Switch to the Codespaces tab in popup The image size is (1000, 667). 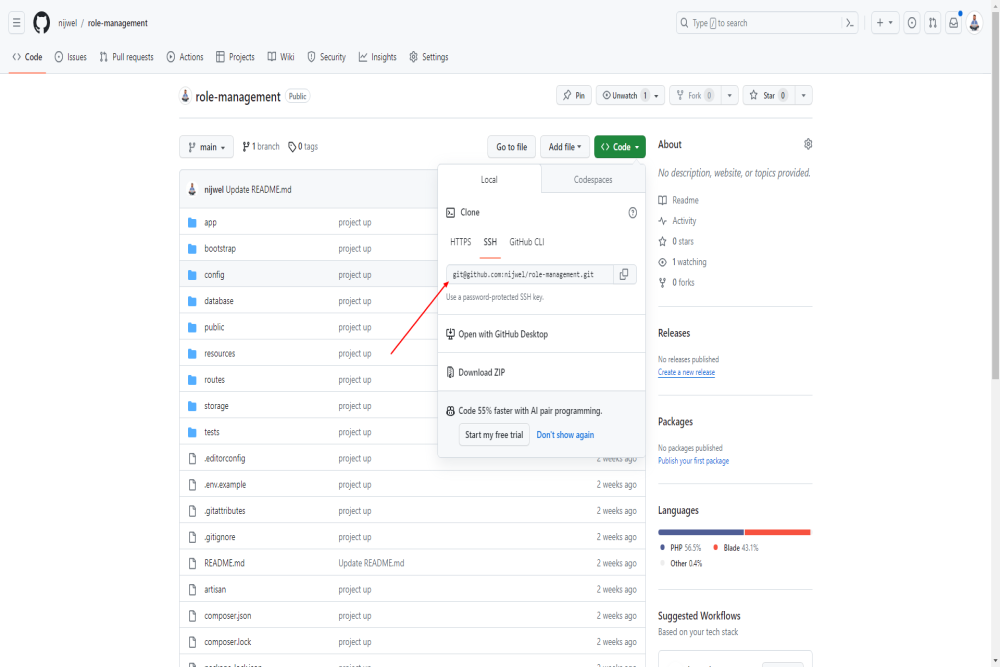point(593,180)
